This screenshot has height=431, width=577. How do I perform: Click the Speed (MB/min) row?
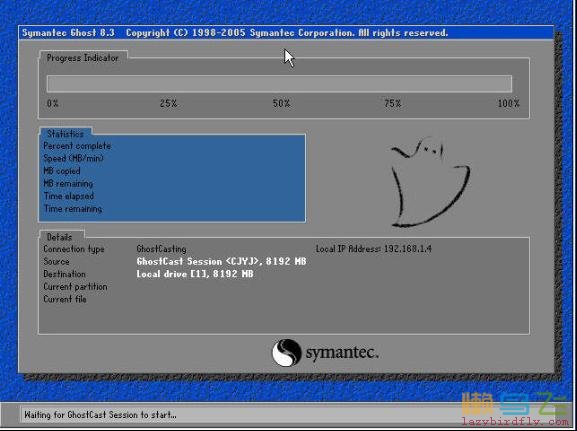74,158
